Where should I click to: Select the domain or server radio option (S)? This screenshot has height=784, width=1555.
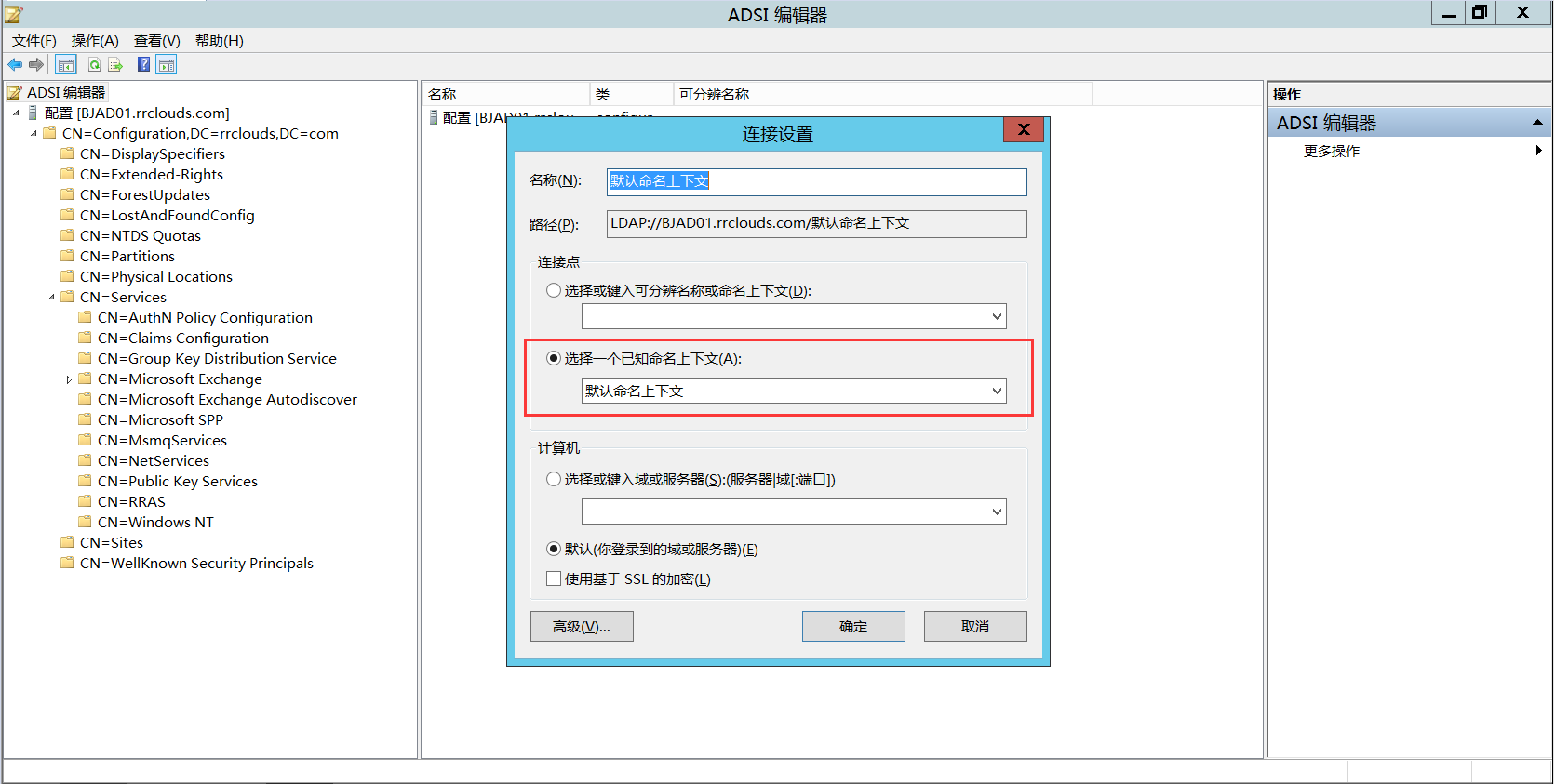(x=554, y=479)
